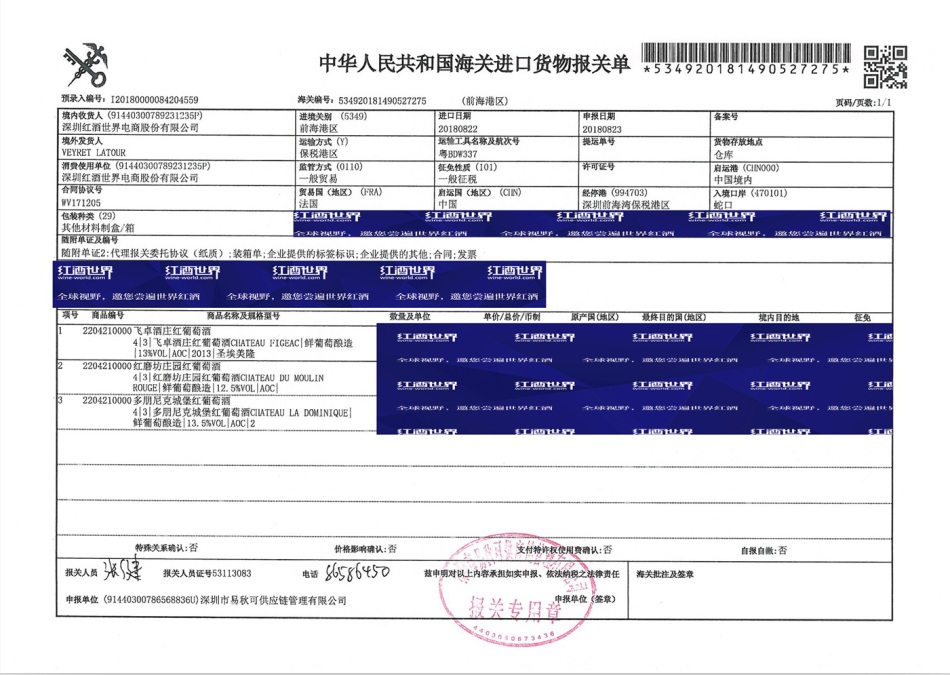Click departure port 中国境内

click(733, 180)
